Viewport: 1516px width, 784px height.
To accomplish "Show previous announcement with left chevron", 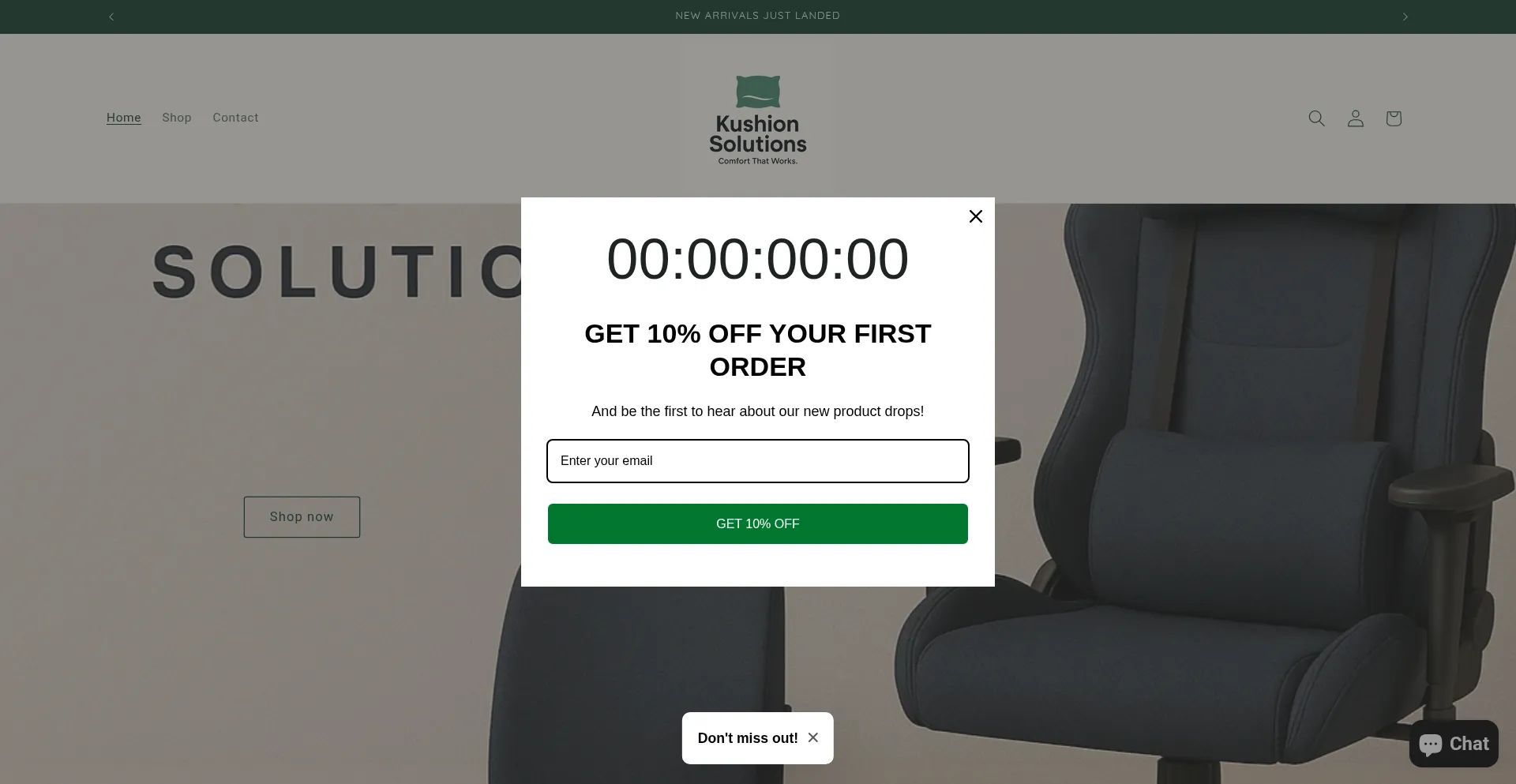I will (111, 17).
